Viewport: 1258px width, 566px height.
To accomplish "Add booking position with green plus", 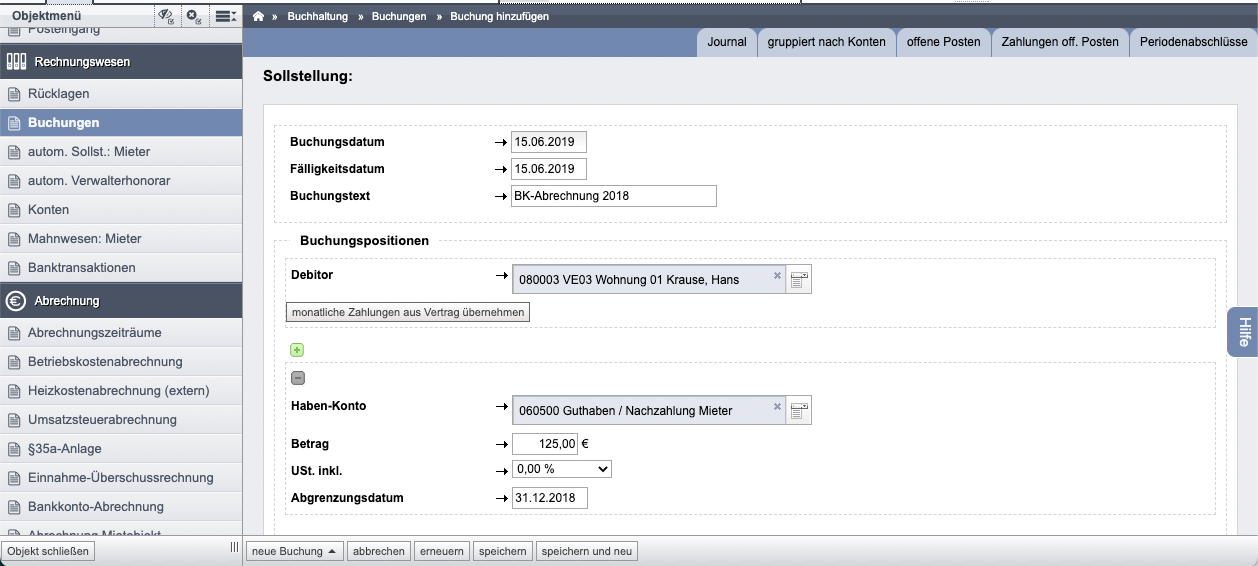I will pos(297,350).
